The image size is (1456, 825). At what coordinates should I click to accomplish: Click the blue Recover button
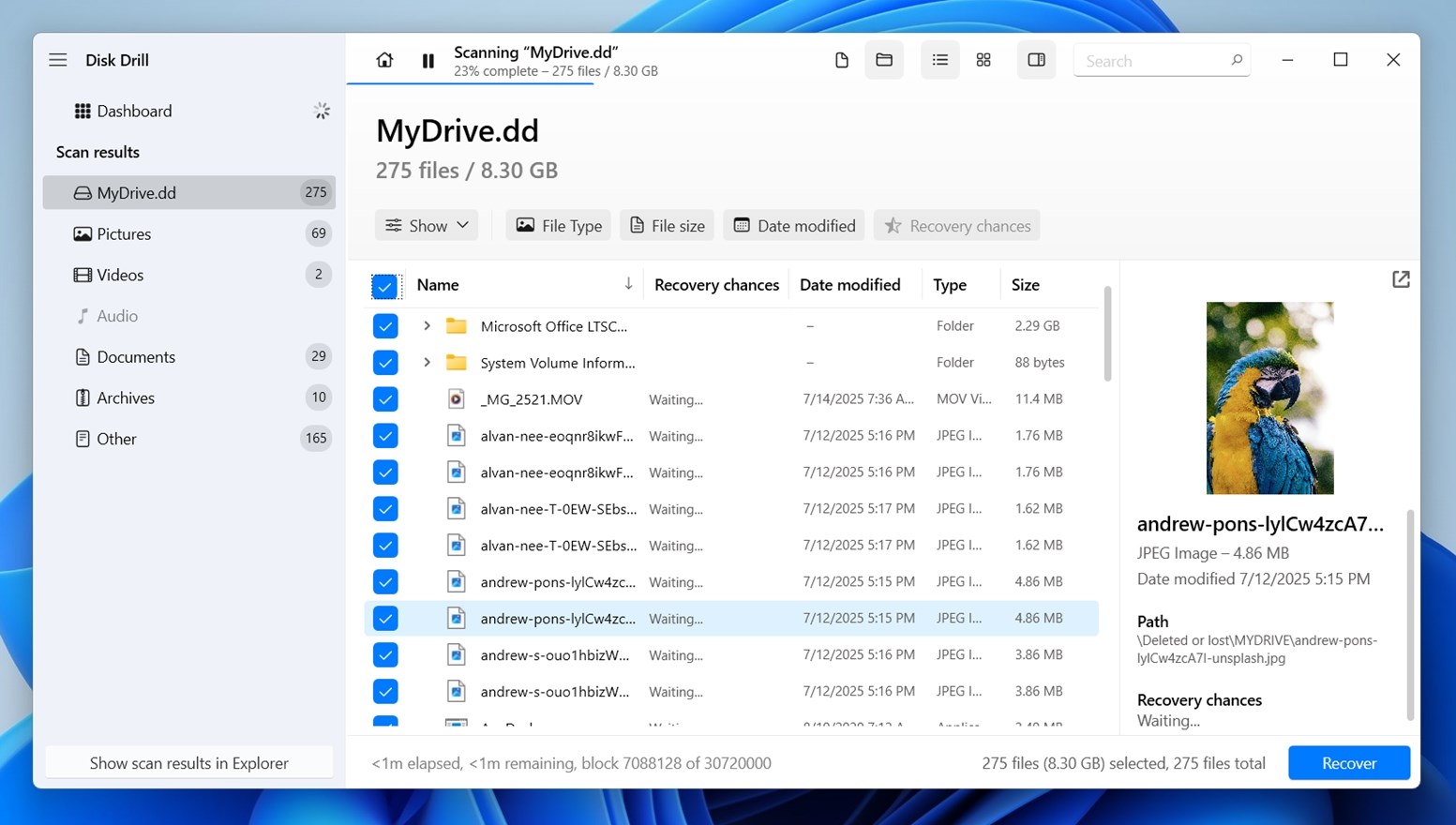coord(1349,763)
